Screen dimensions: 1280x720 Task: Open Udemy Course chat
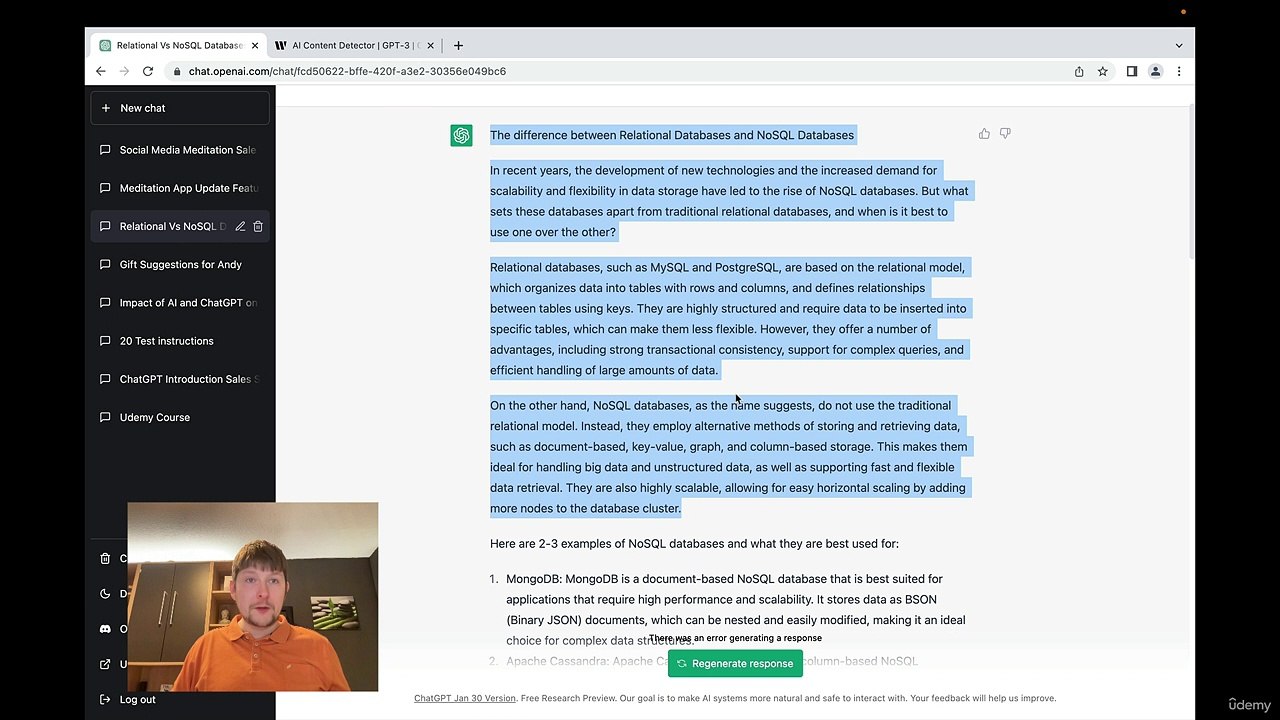[x=180, y=417]
